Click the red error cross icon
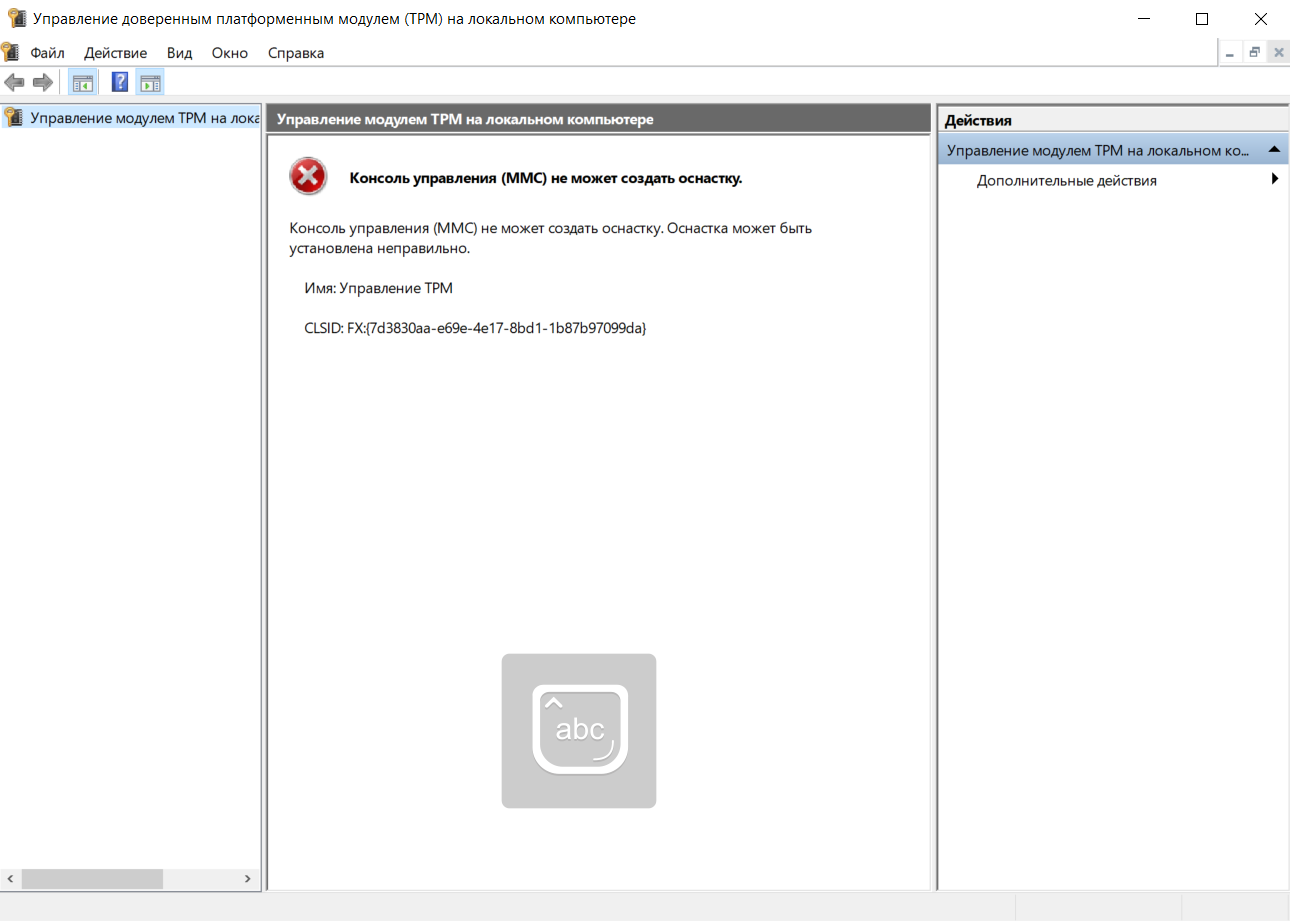Viewport: 1290px width, 921px height. pyautogui.click(x=308, y=177)
